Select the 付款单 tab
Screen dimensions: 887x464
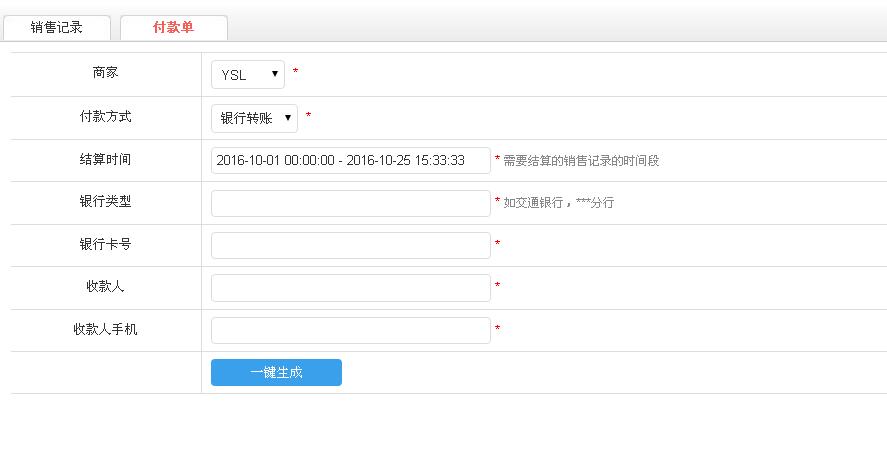173,28
